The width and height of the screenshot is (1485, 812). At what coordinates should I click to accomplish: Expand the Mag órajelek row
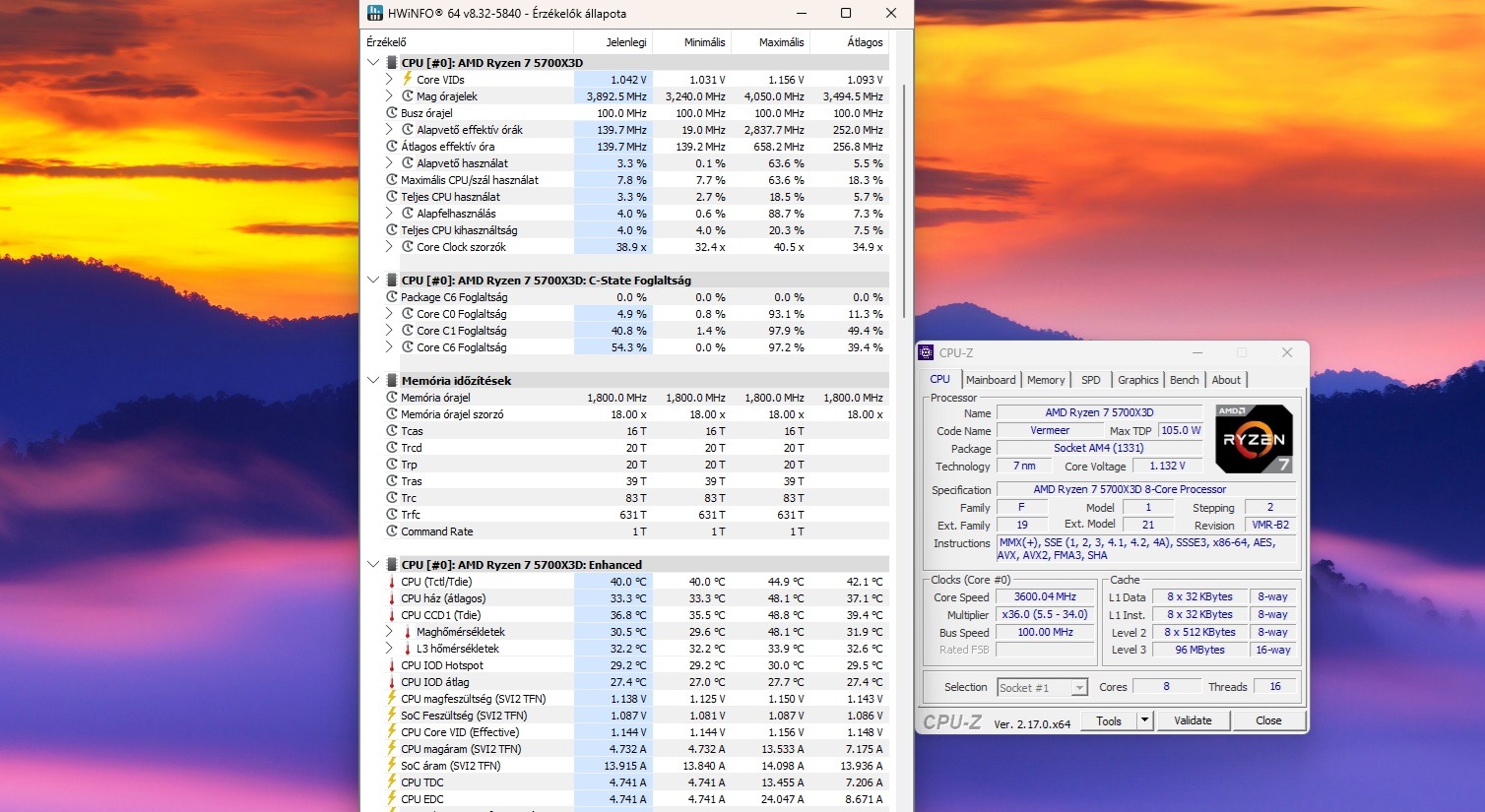tap(389, 96)
